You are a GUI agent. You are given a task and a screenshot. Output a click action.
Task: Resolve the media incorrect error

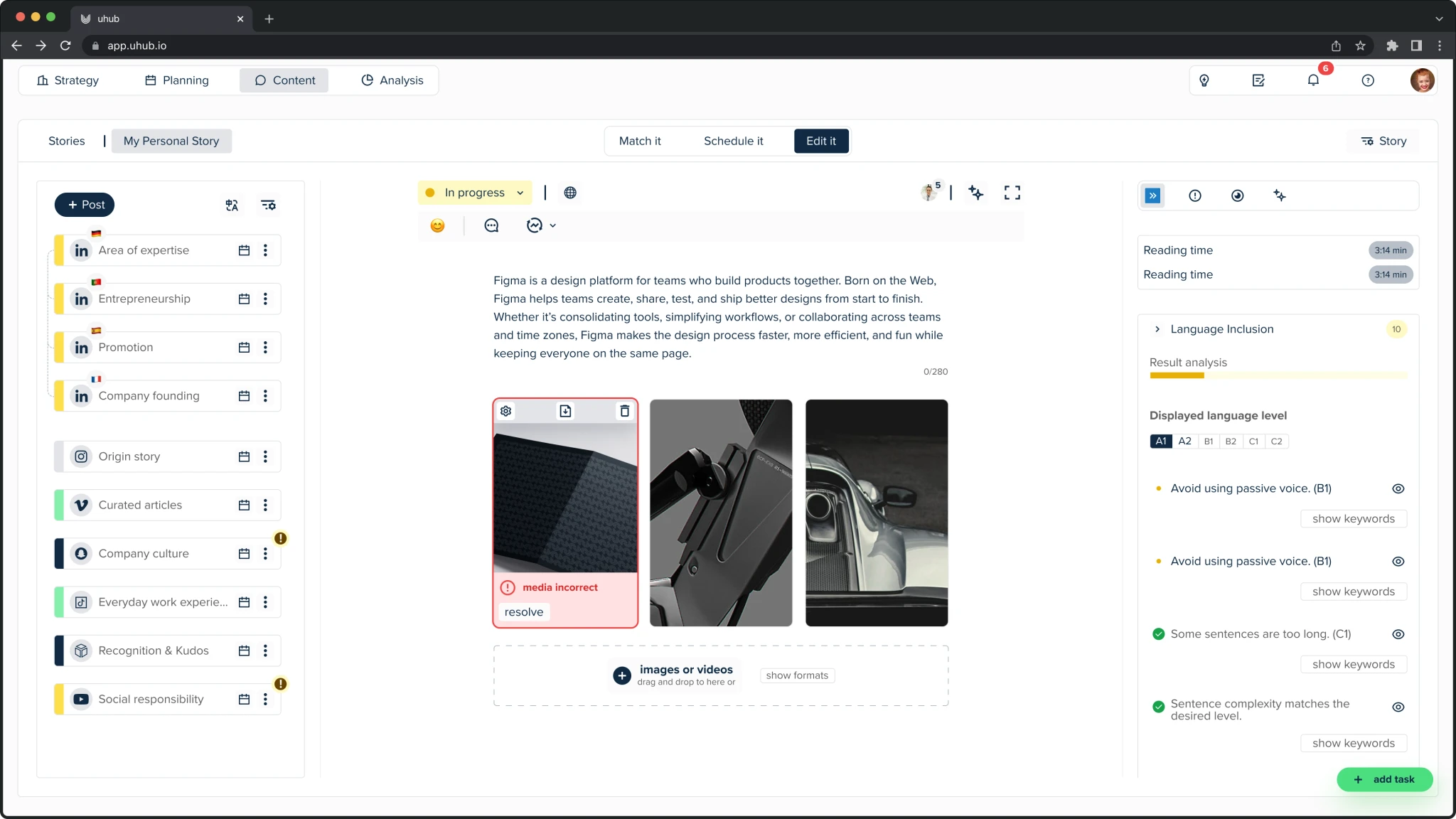pyautogui.click(x=523, y=611)
